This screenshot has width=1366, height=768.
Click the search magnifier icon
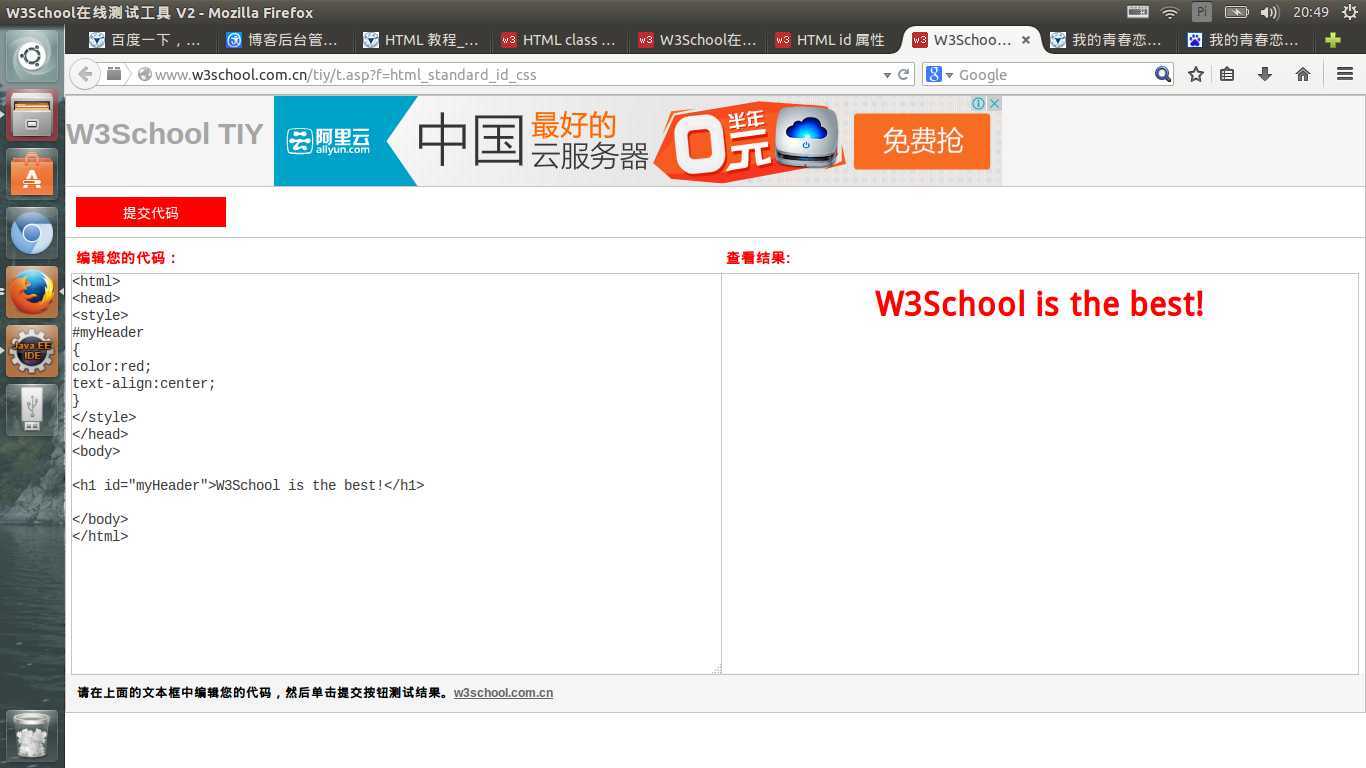pyautogui.click(x=1162, y=74)
